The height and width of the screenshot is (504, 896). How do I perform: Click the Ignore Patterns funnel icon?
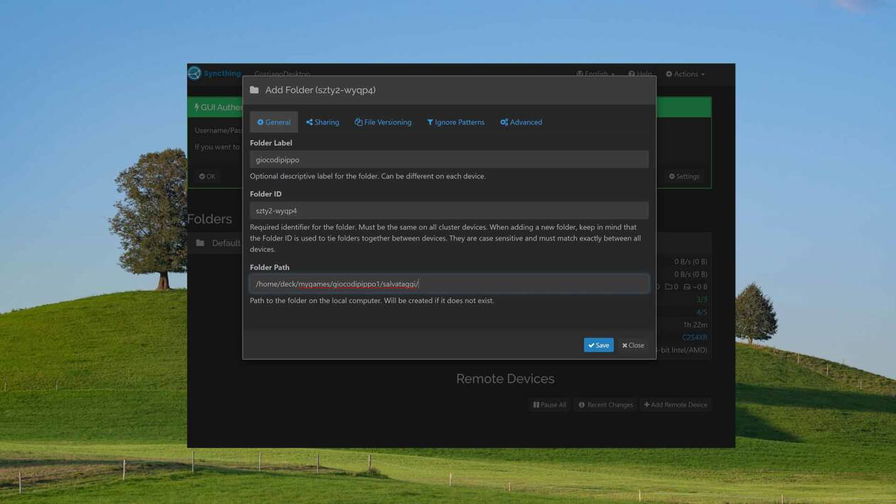pos(430,122)
